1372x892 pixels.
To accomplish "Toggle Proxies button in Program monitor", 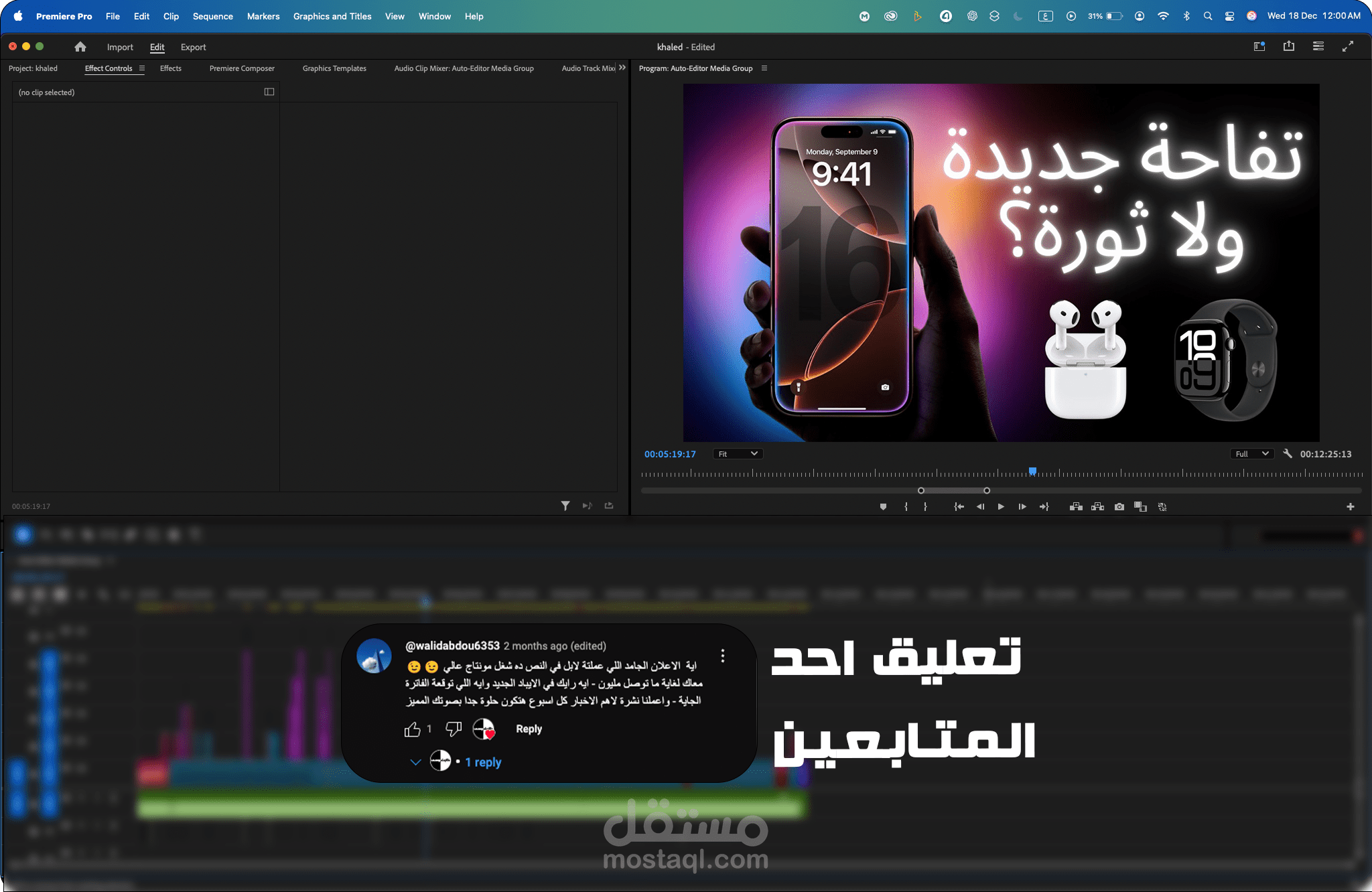I will (x=1162, y=507).
